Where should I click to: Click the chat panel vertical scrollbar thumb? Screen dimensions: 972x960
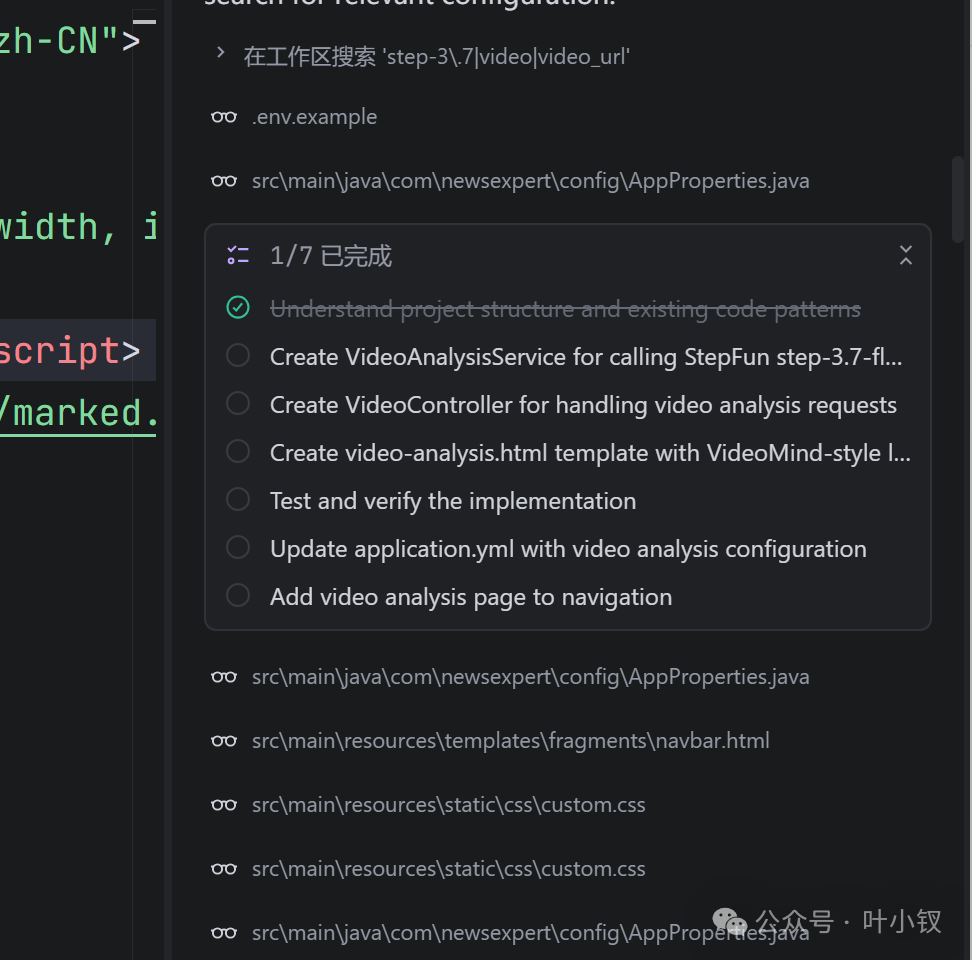click(958, 200)
